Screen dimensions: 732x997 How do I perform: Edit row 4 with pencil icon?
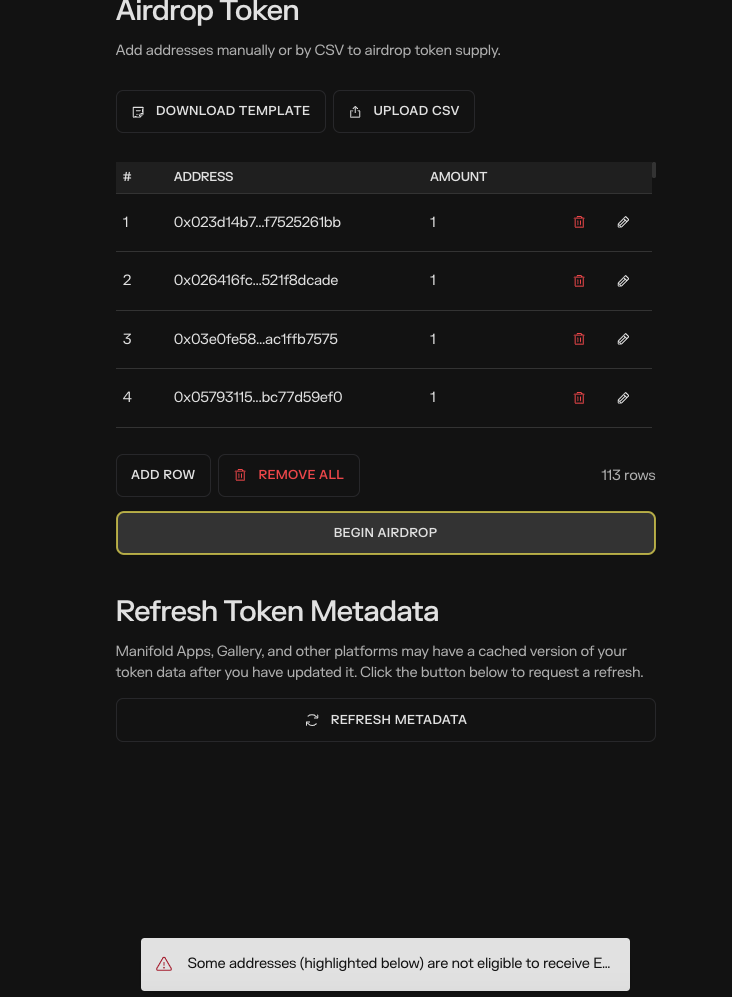[x=623, y=398]
